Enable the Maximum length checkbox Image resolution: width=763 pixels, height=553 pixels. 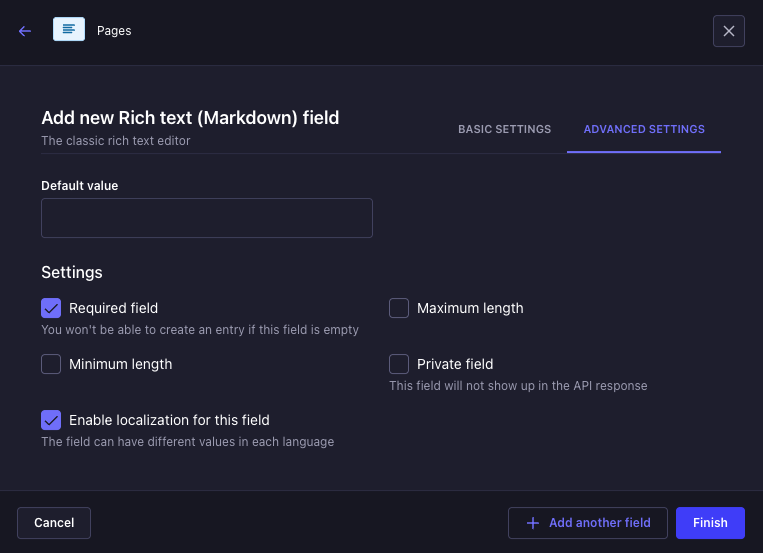pyautogui.click(x=399, y=308)
